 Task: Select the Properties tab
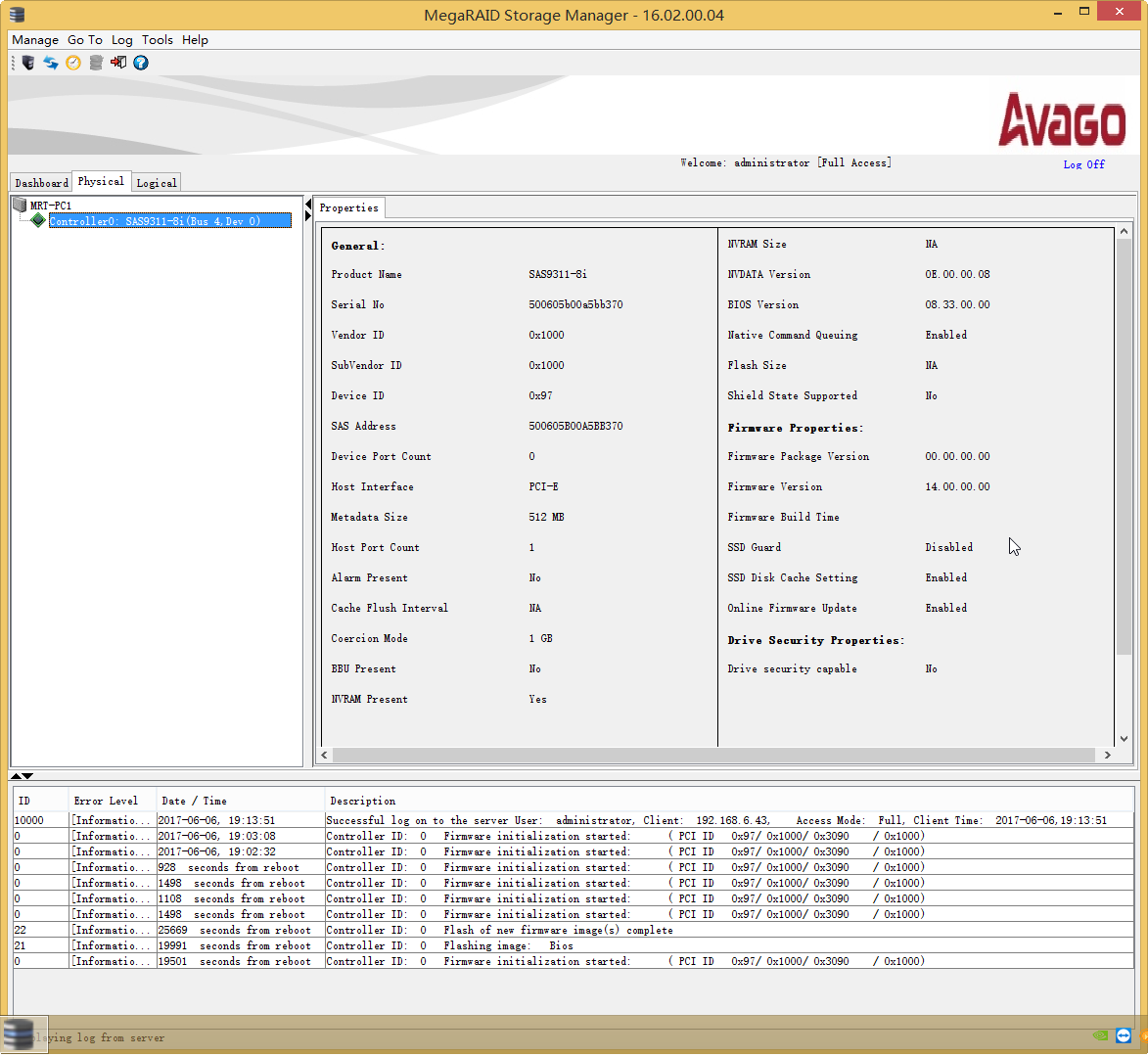(349, 207)
